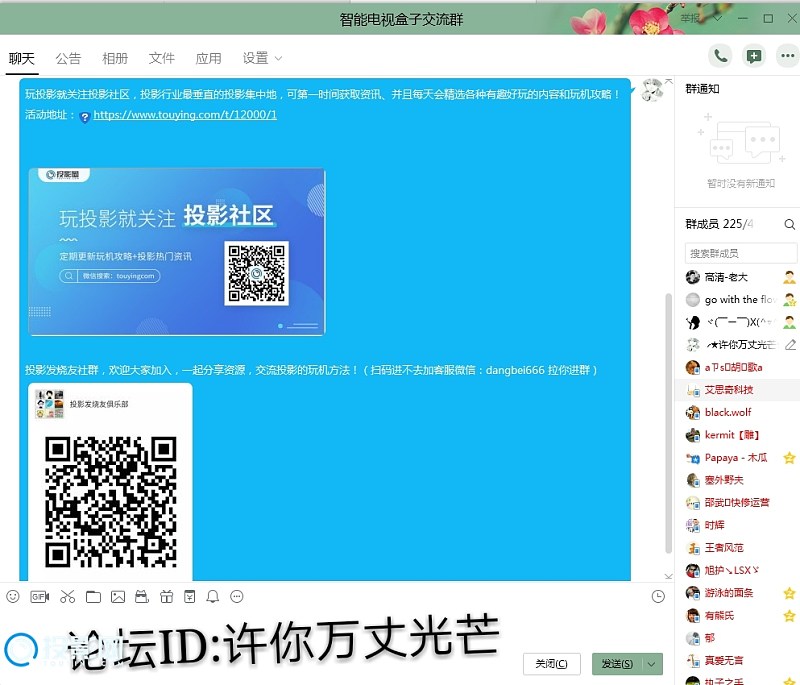Image resolution: width=800 pixels, height=685 pixels.
Task: Collapse the chat area with top arrow
Action: (x=668, y=81)
